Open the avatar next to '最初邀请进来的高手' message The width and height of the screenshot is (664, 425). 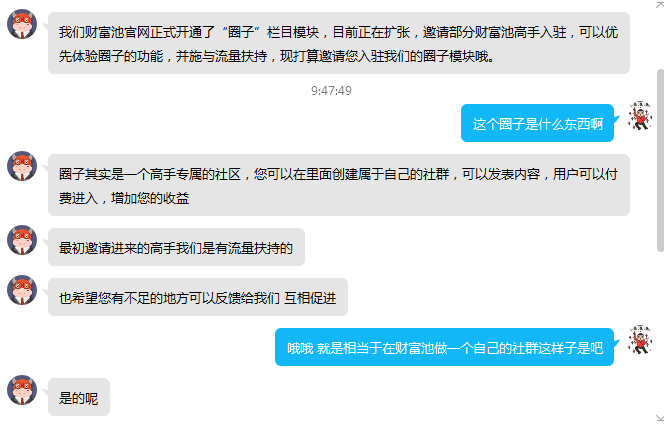tap(22, 240)
